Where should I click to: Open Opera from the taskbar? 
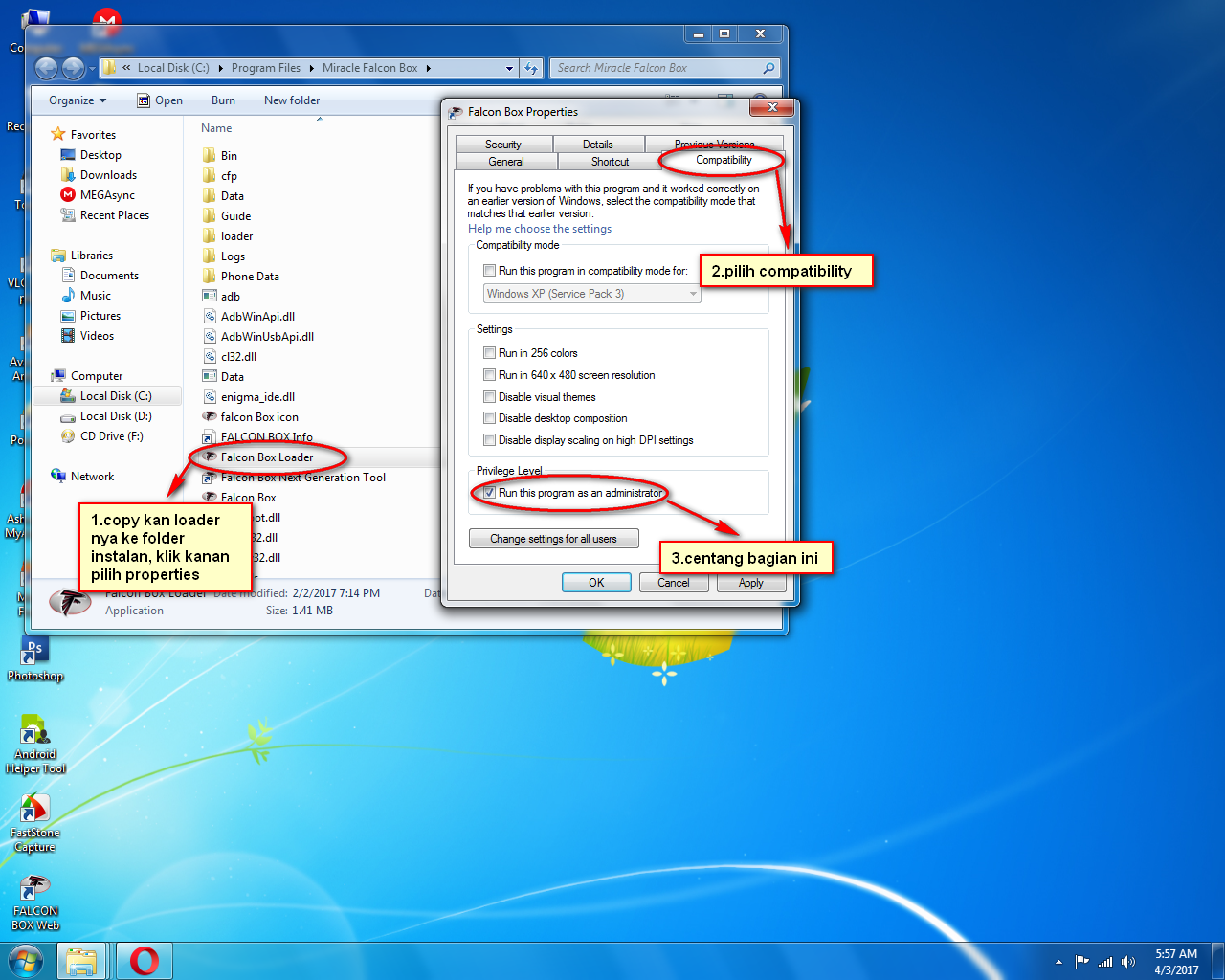[143, 960]
